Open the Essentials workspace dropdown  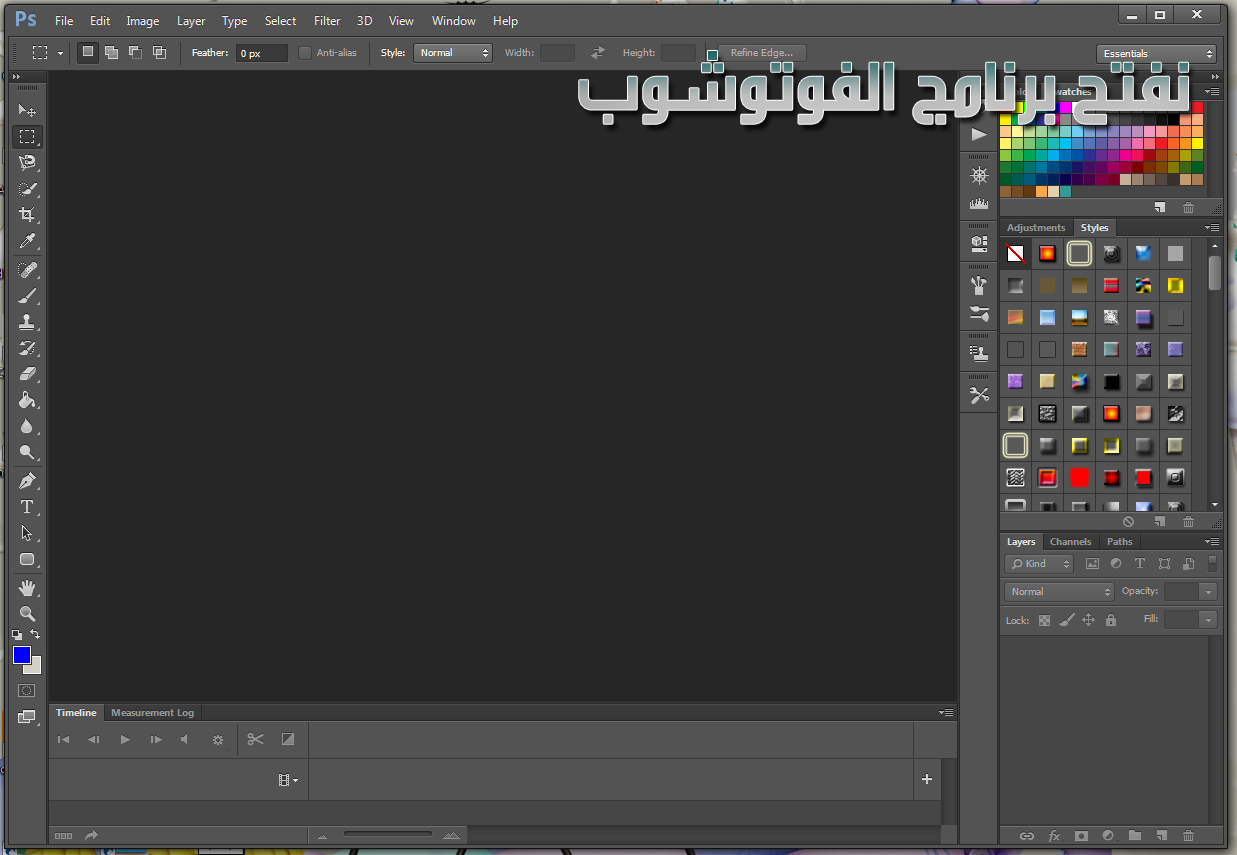(1156, 54)
